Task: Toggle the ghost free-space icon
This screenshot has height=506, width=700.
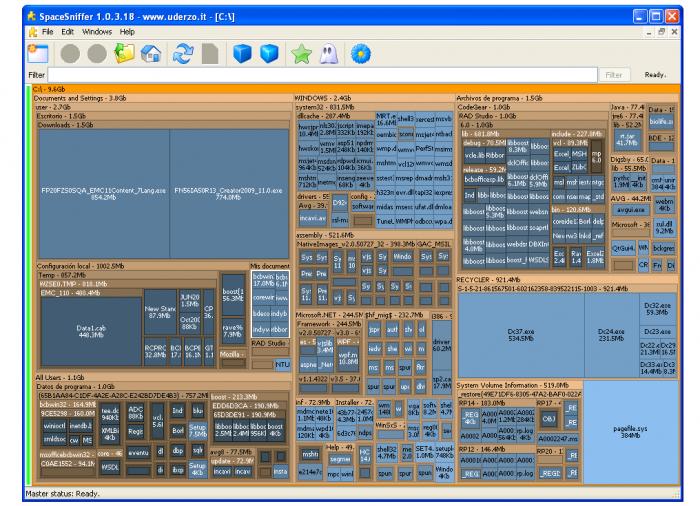Action: coord(328,54)
